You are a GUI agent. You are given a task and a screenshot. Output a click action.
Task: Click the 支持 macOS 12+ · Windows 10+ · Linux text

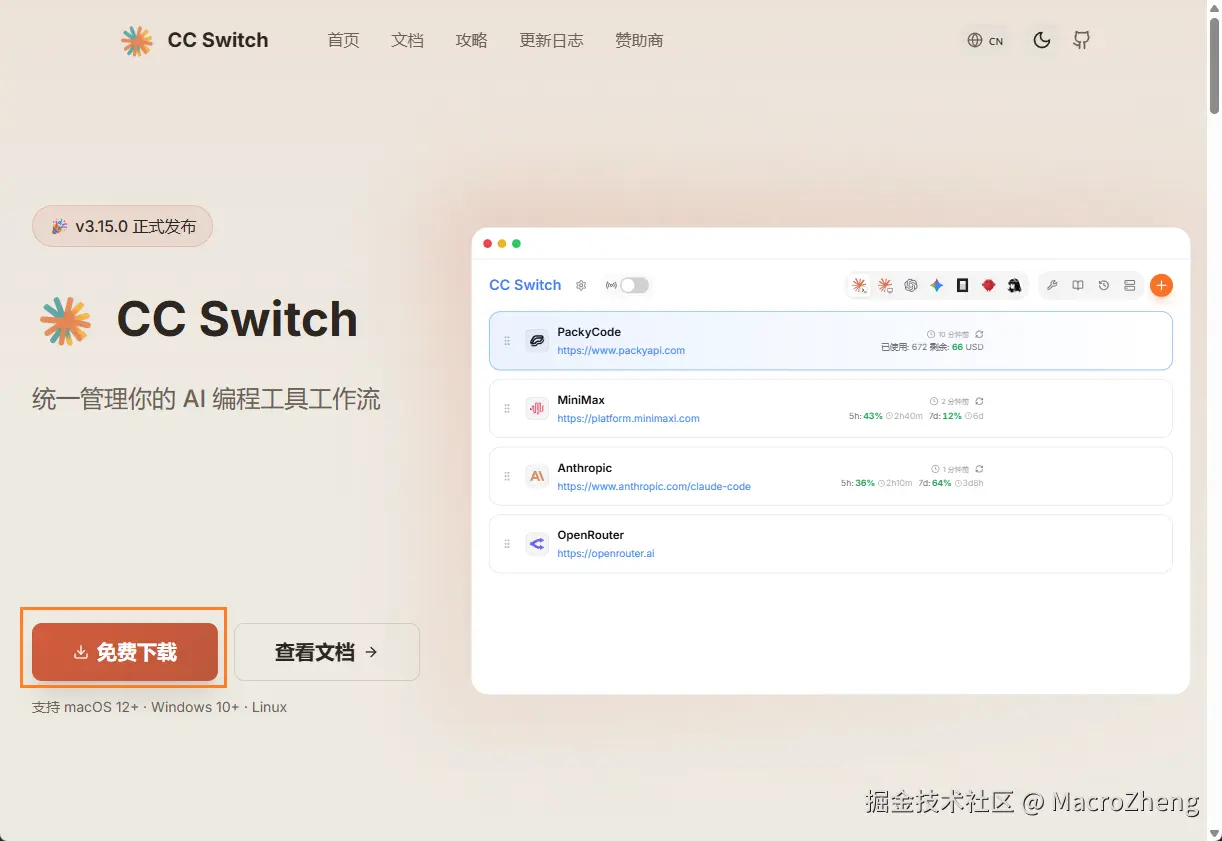(x=159, y=707)
